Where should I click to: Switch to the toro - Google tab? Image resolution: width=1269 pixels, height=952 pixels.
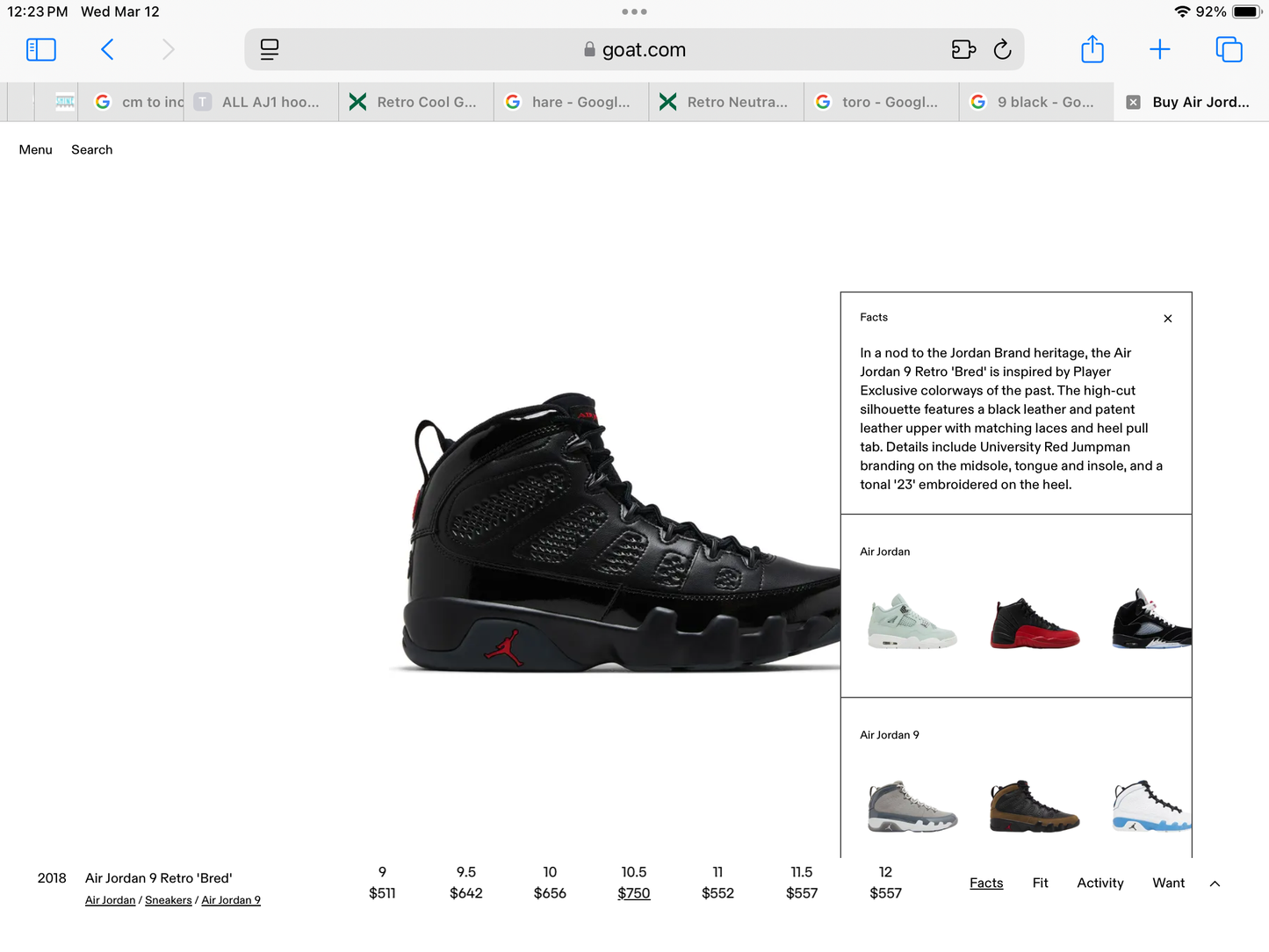click(882, 102)
